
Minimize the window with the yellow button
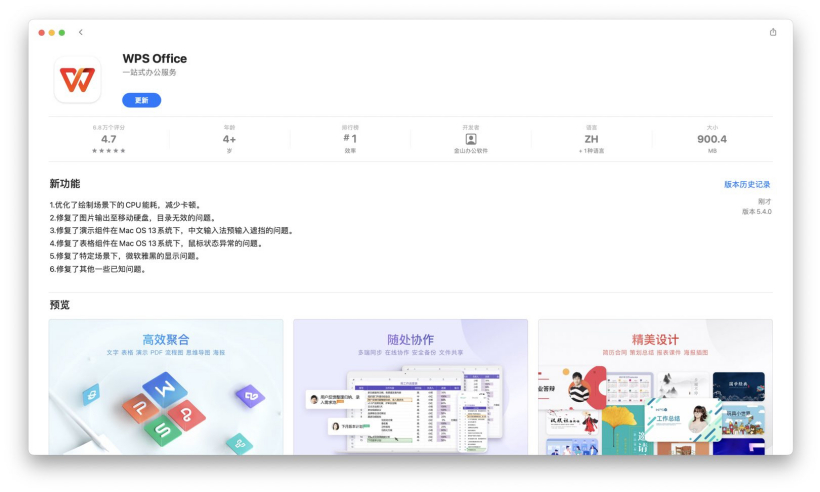click(x=52, y=32)
